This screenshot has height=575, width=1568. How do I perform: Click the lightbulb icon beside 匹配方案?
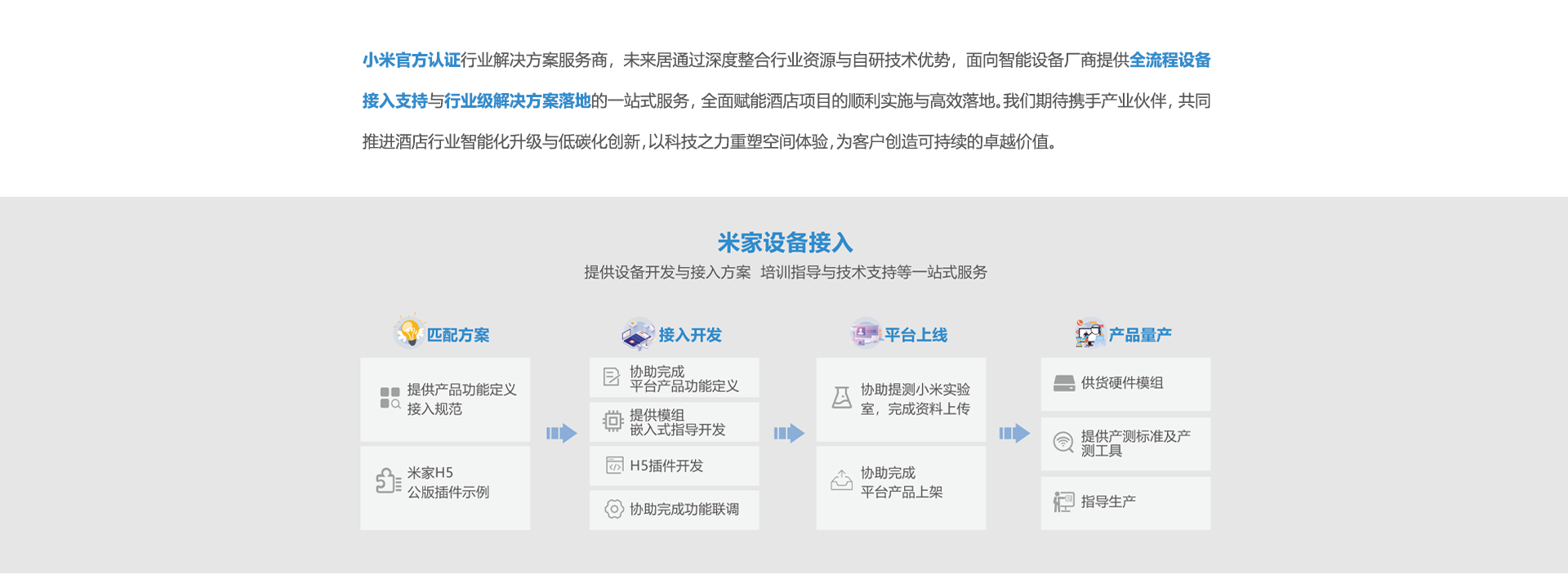click(408, 331)
